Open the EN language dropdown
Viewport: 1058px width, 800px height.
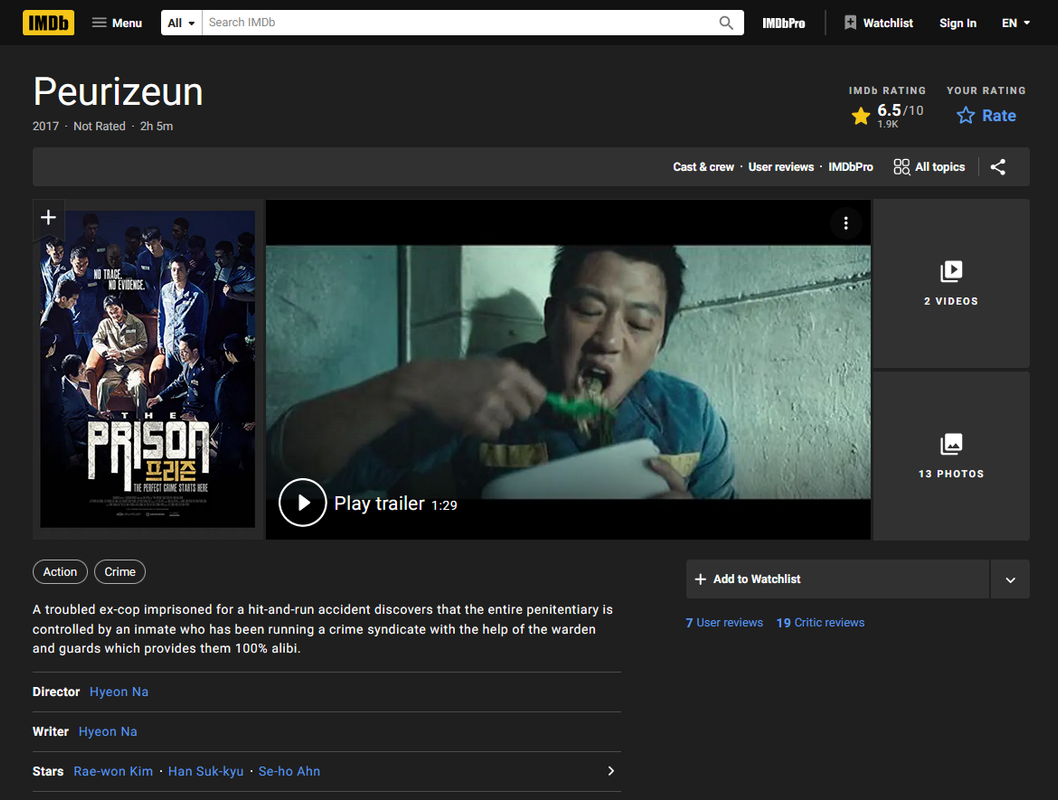[1015, 23]
